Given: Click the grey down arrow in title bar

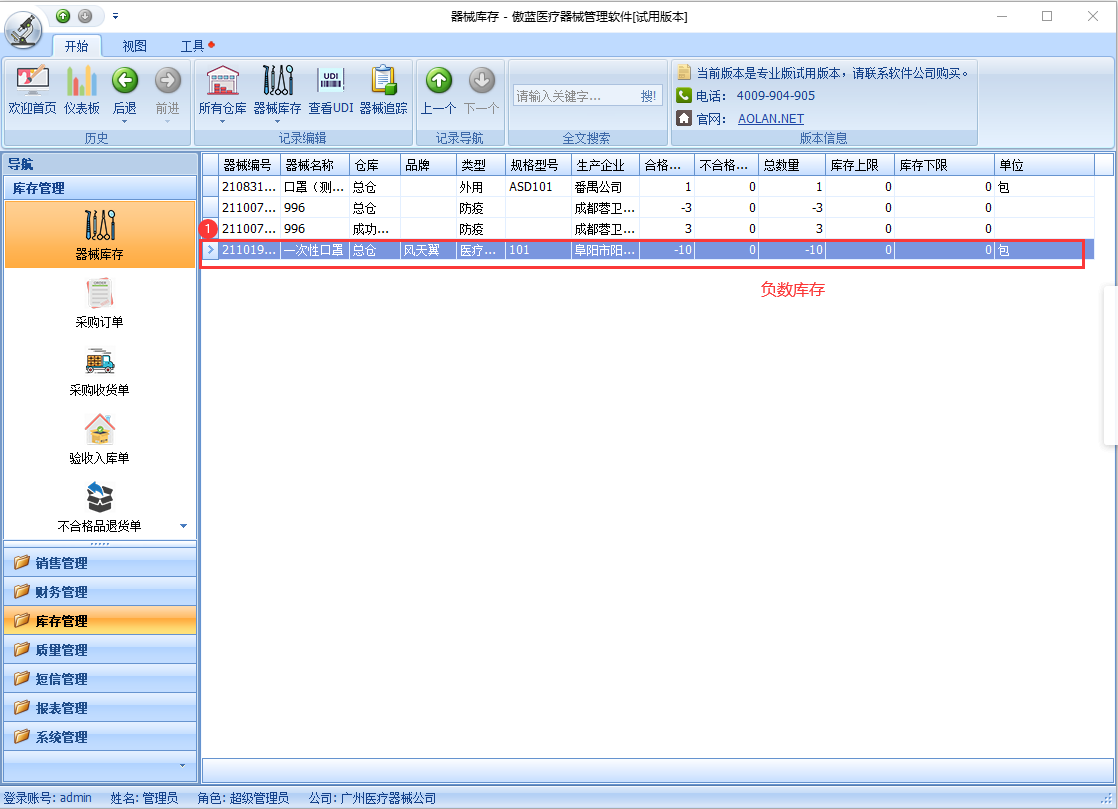Looking at the screenshot, I should (85, 16).
